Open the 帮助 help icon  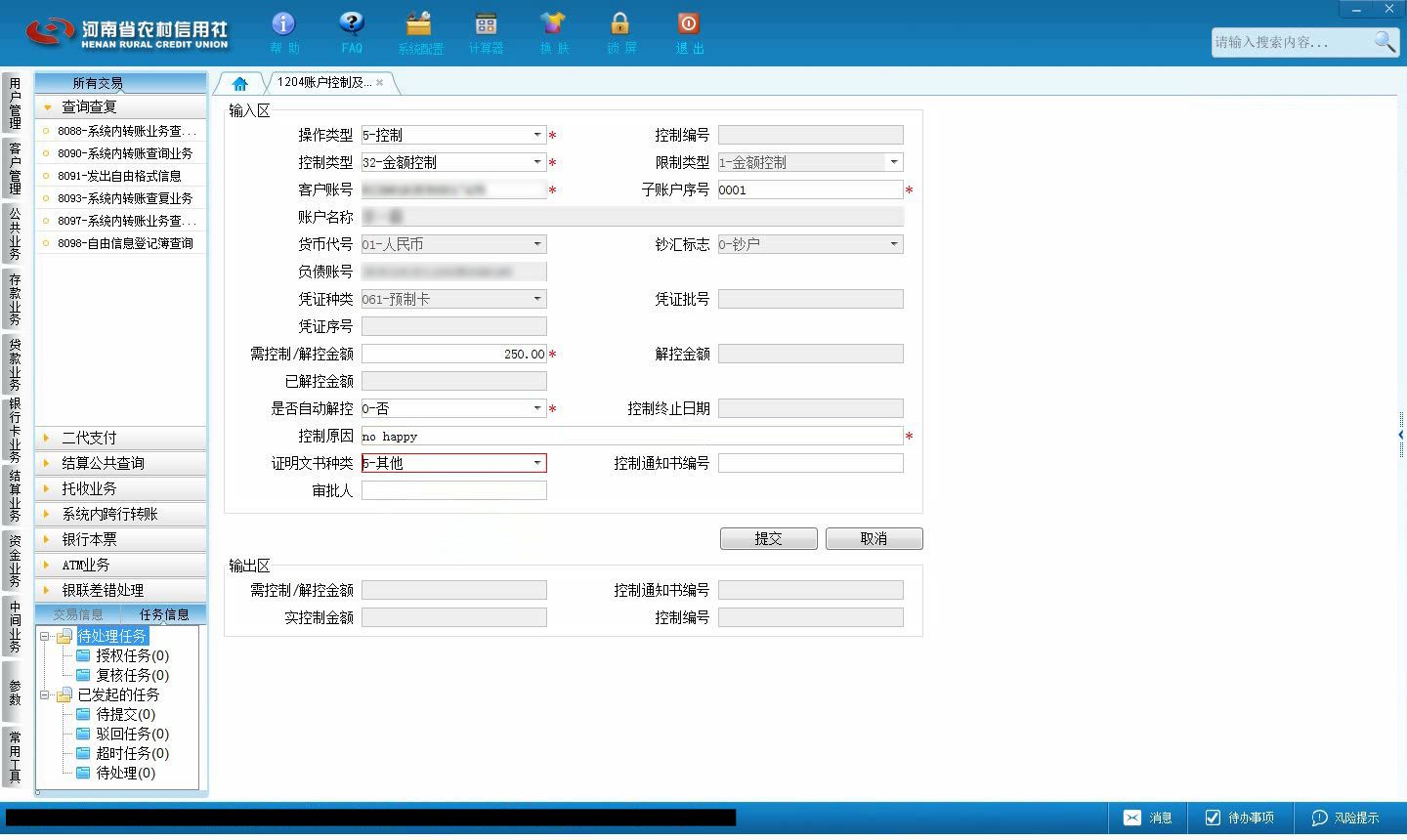283,23
